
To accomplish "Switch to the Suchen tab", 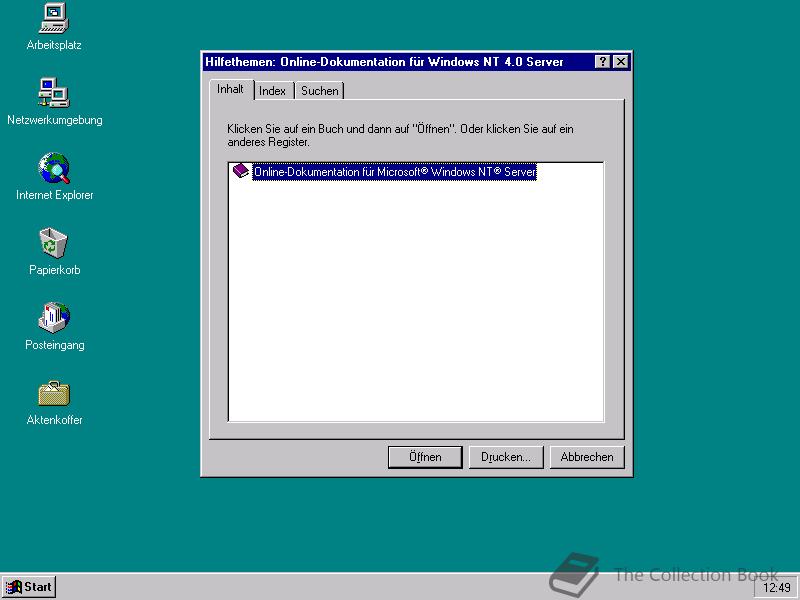I will 319,91.
